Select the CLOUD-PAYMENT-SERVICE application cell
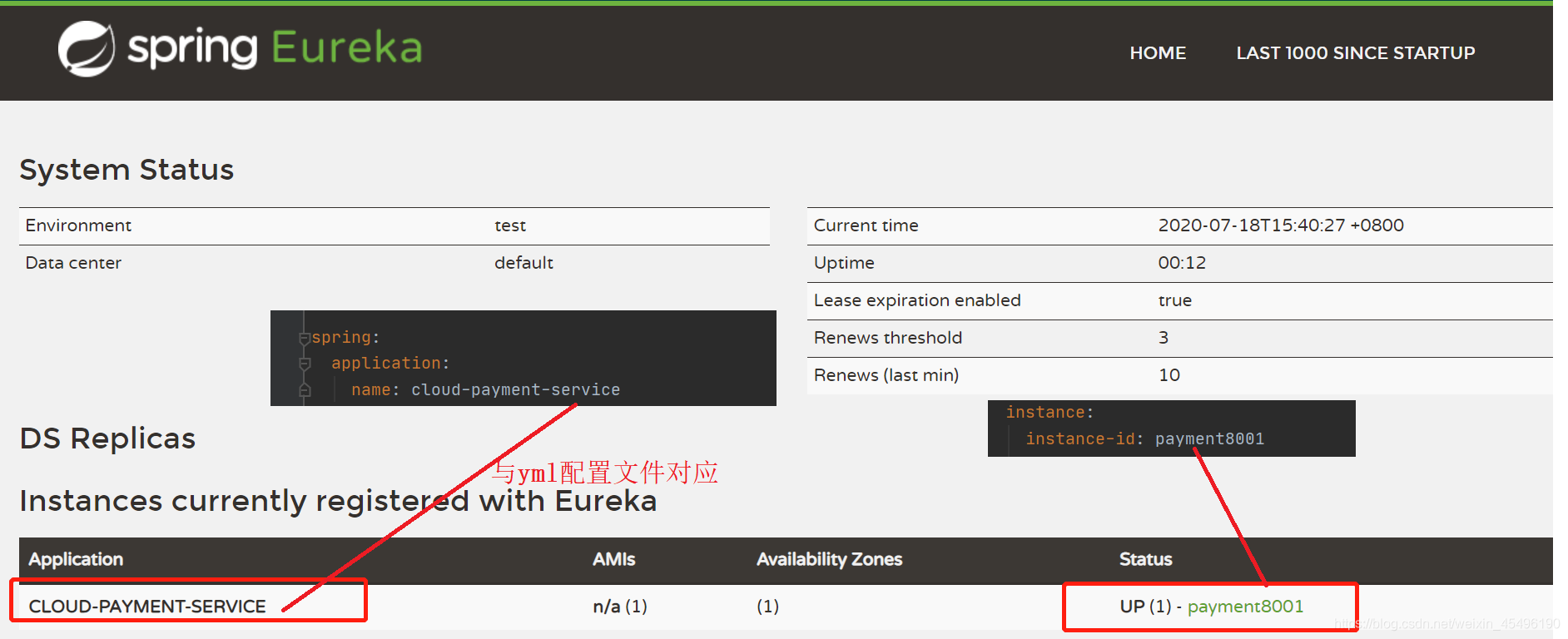Image resolution: width=1568 pixels, height=639 pixels. tap(147, 607)
